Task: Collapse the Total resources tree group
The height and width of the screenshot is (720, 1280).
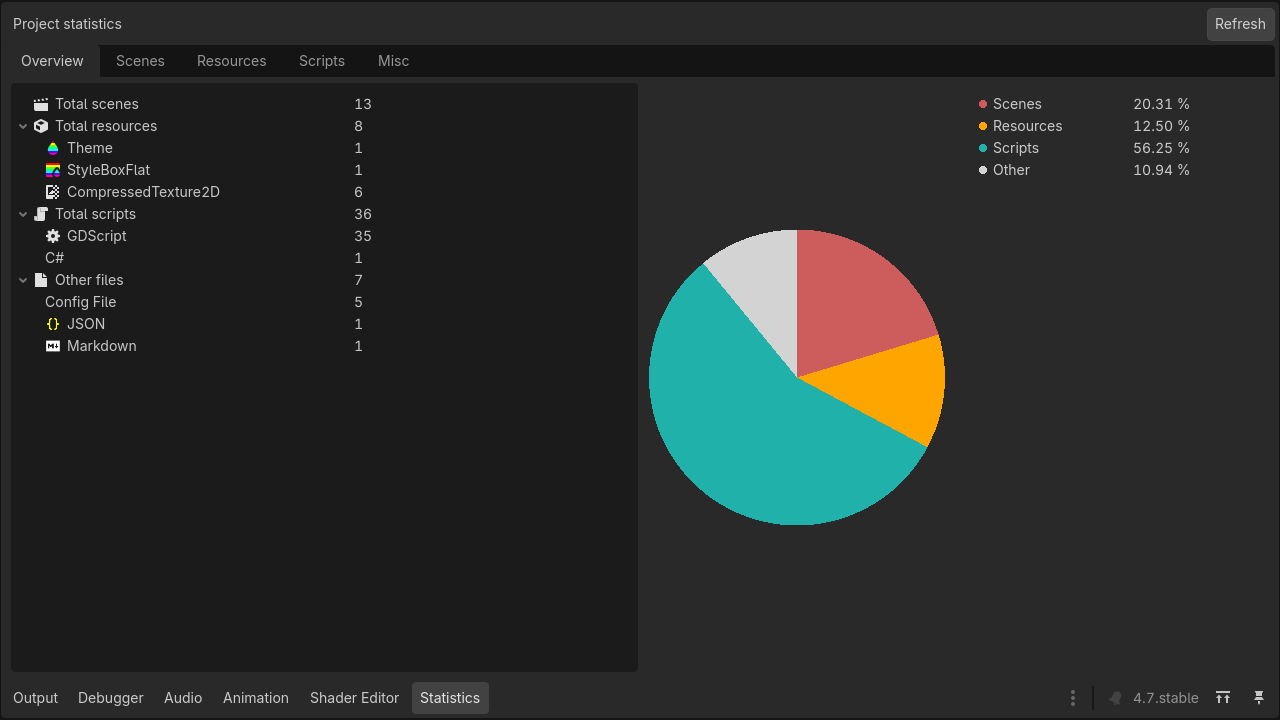Action: tap(23, 126)
